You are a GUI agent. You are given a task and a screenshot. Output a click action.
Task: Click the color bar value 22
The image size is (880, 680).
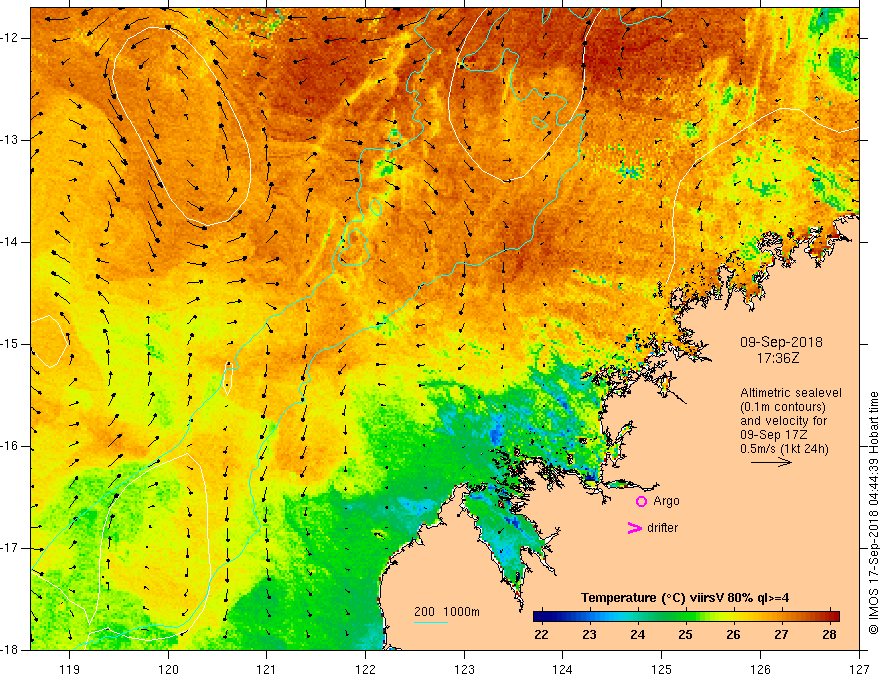point(542,635)
